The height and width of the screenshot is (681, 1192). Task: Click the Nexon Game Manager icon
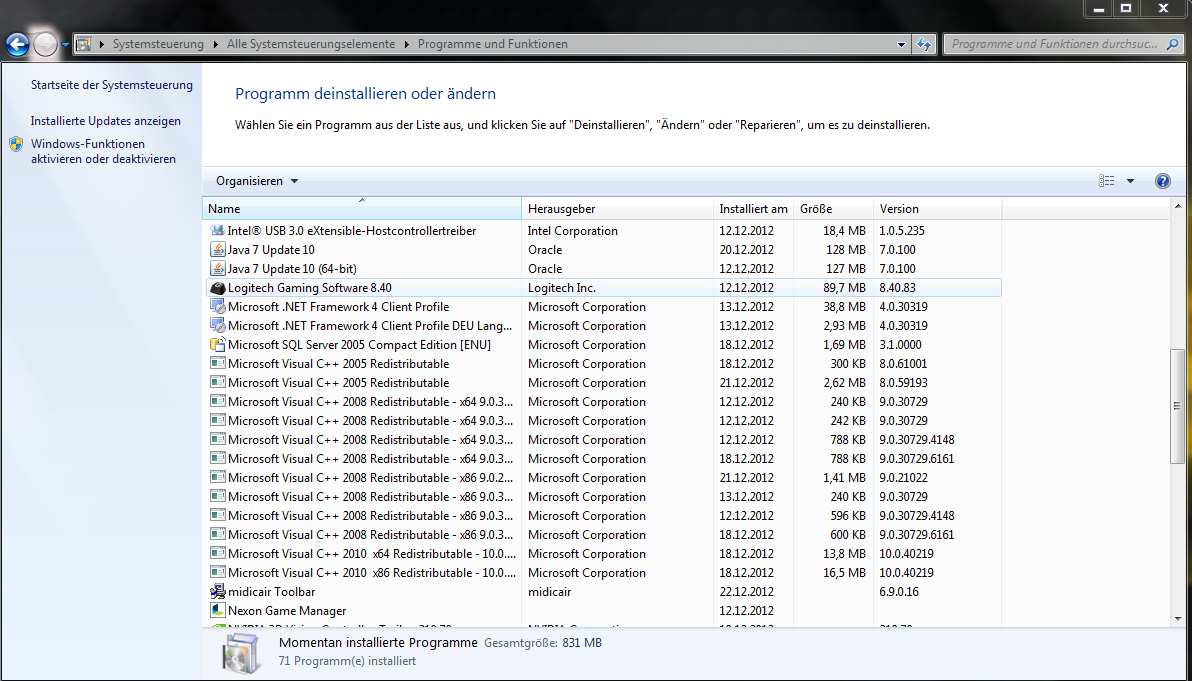(217, 610)
